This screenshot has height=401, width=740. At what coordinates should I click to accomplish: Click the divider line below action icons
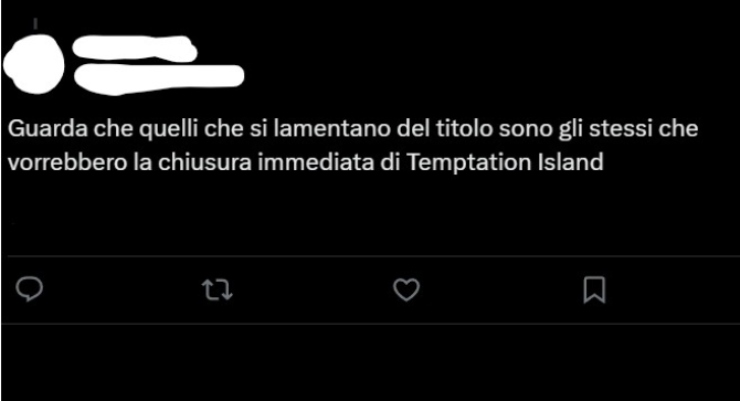point(370,324)
